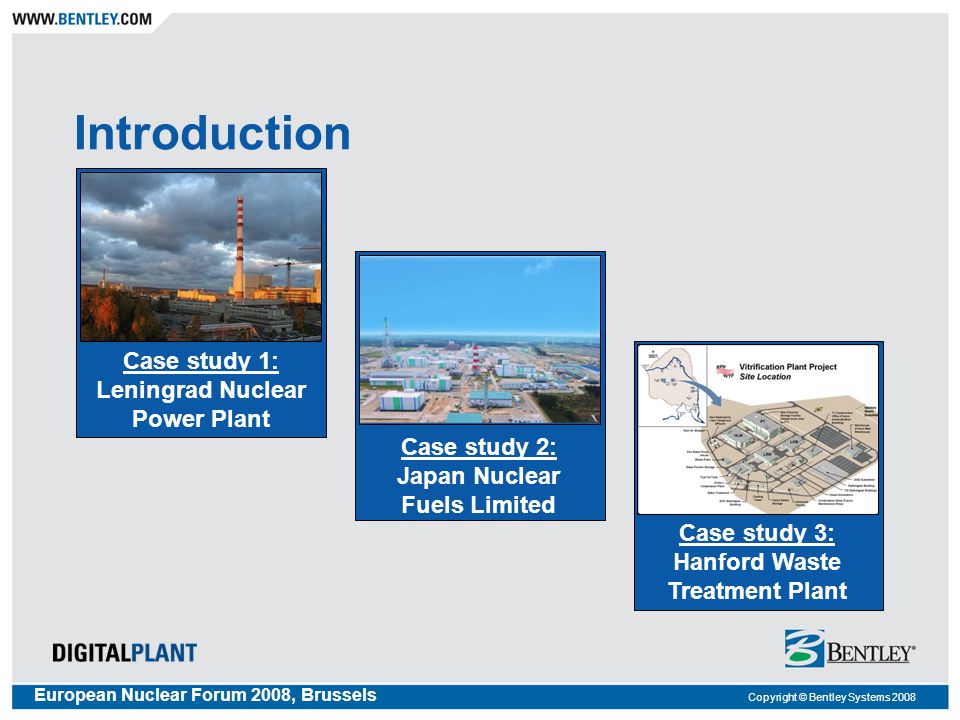Select the 'Copyright © Bentley Systems 2008' notice
Viewport: 960px width, 720px height.
831,697
